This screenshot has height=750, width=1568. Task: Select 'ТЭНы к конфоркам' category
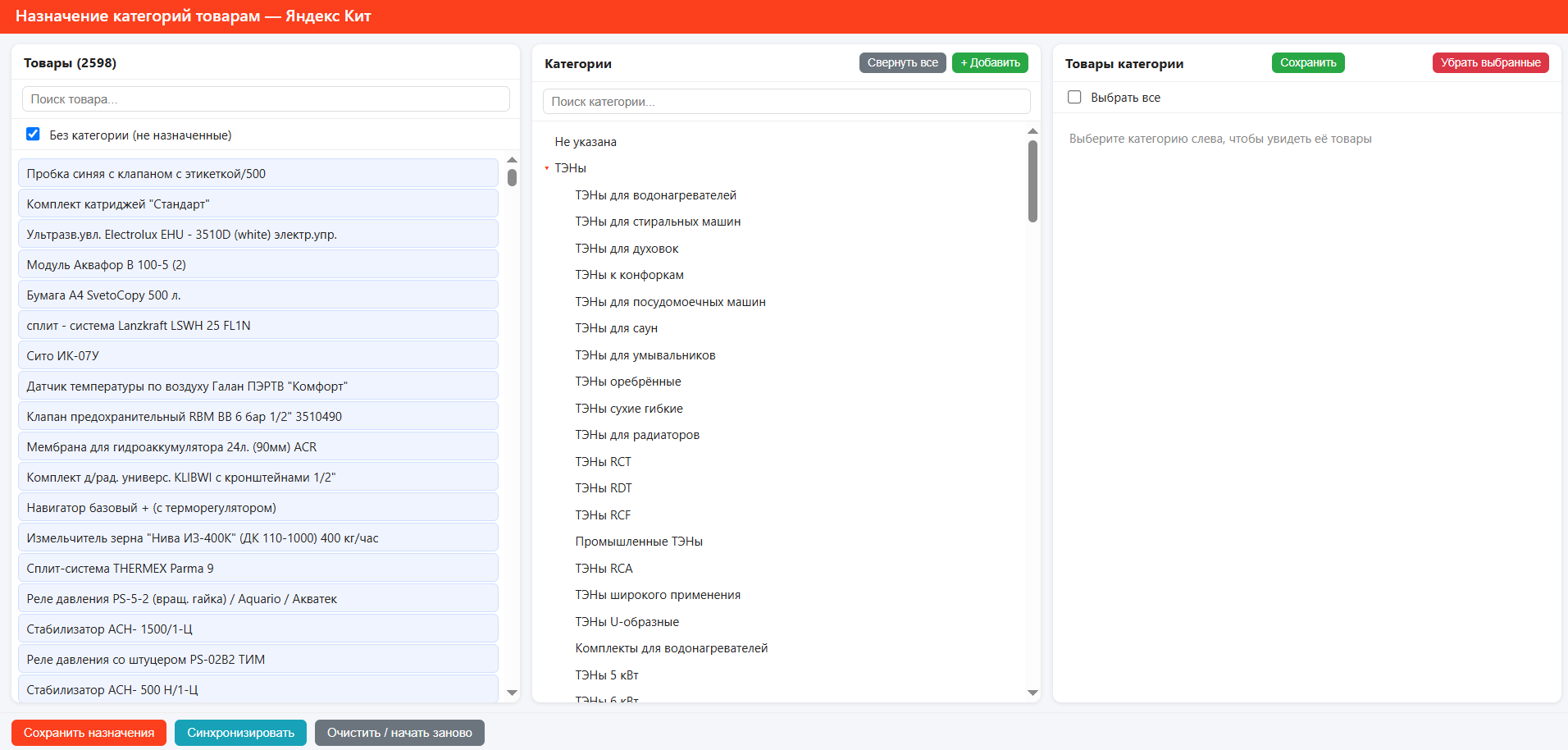coord(629,275)
